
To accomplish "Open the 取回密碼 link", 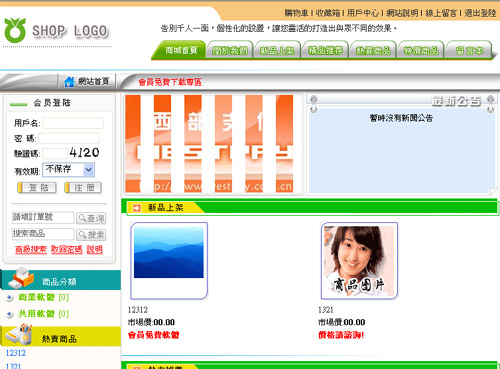I will tap(67, 249).
